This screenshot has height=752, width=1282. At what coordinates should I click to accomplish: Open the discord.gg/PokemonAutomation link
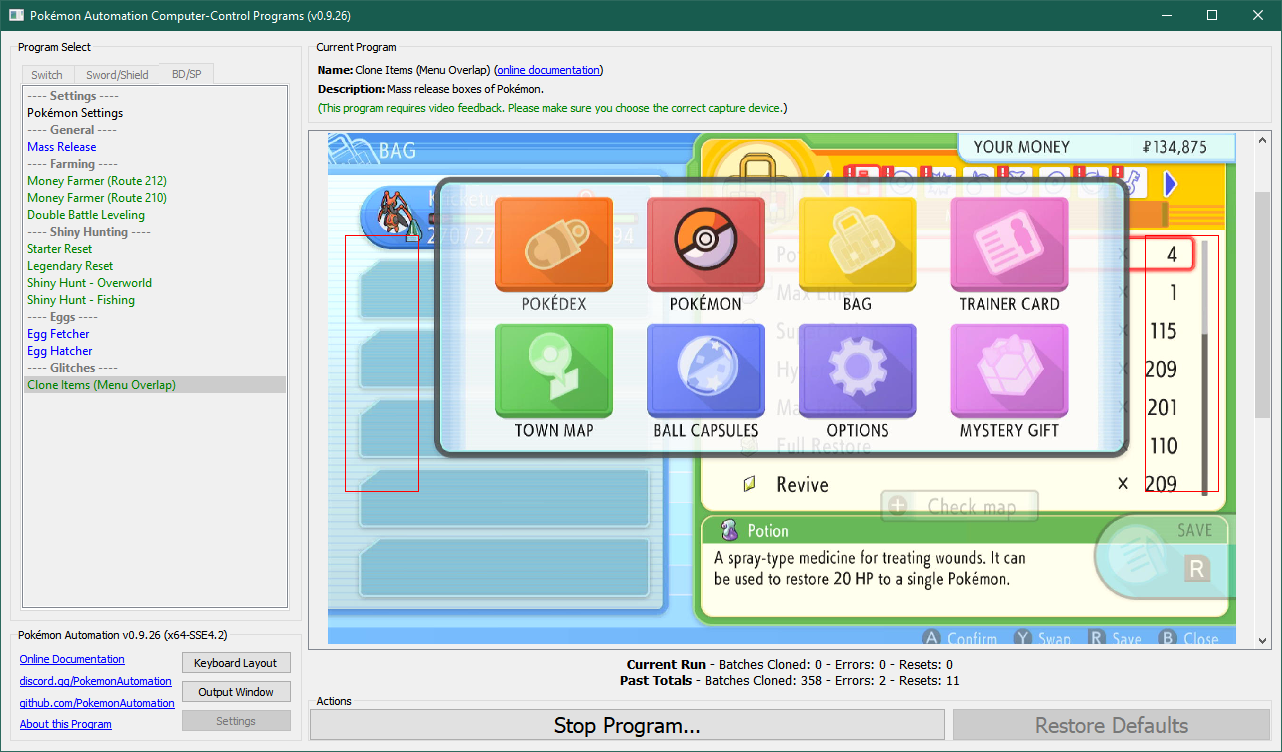click(x=95, y=681)
